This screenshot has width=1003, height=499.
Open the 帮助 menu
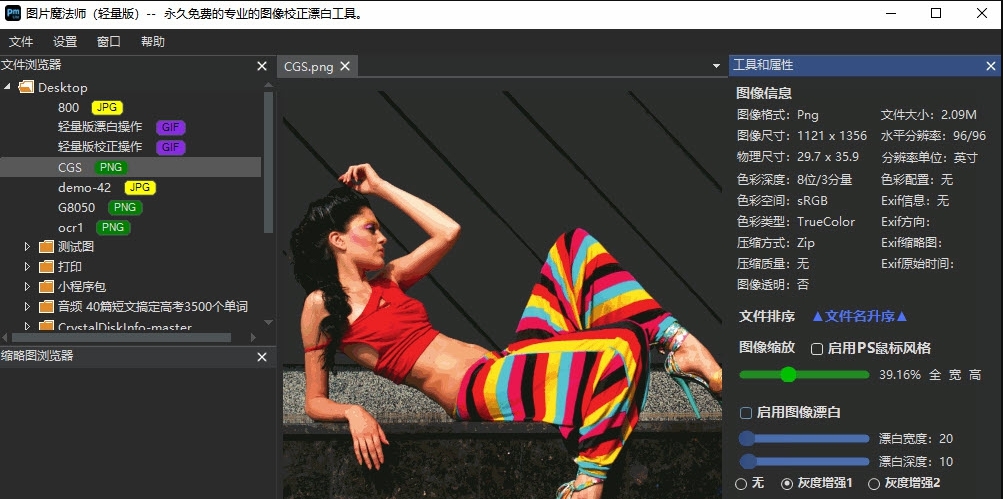click(x=153, y=42)
